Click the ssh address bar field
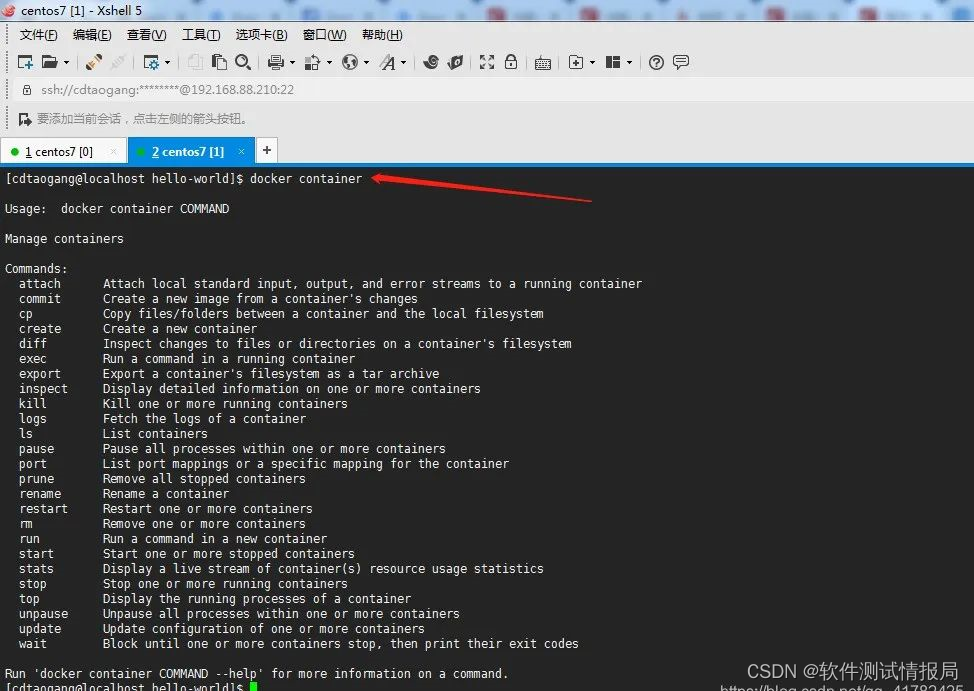The height and width of the screenshot is (691, 974). 497,90
